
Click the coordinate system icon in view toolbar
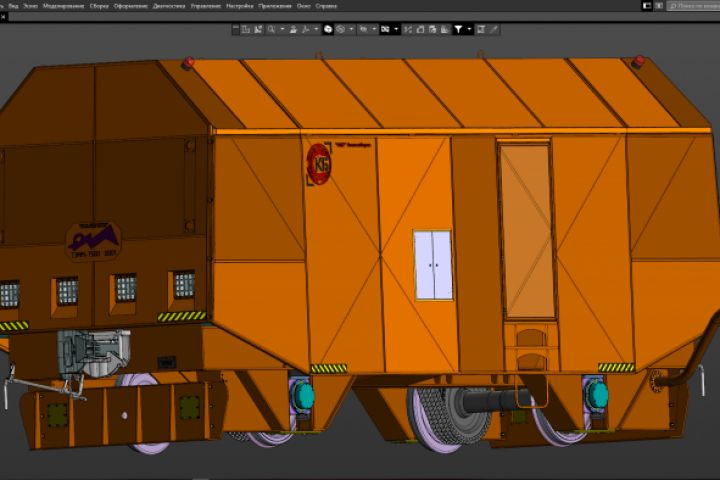pos(246,29)
